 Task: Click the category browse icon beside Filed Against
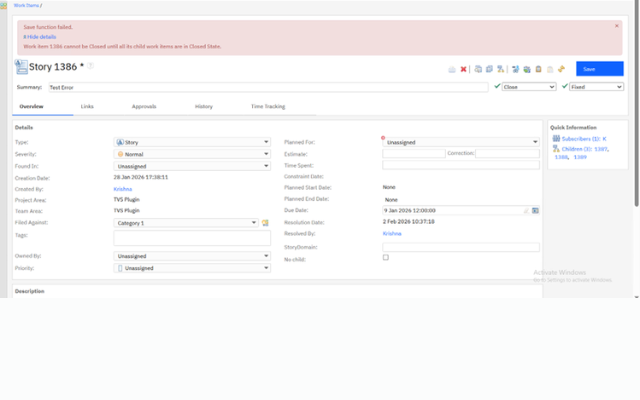point(265,223)
